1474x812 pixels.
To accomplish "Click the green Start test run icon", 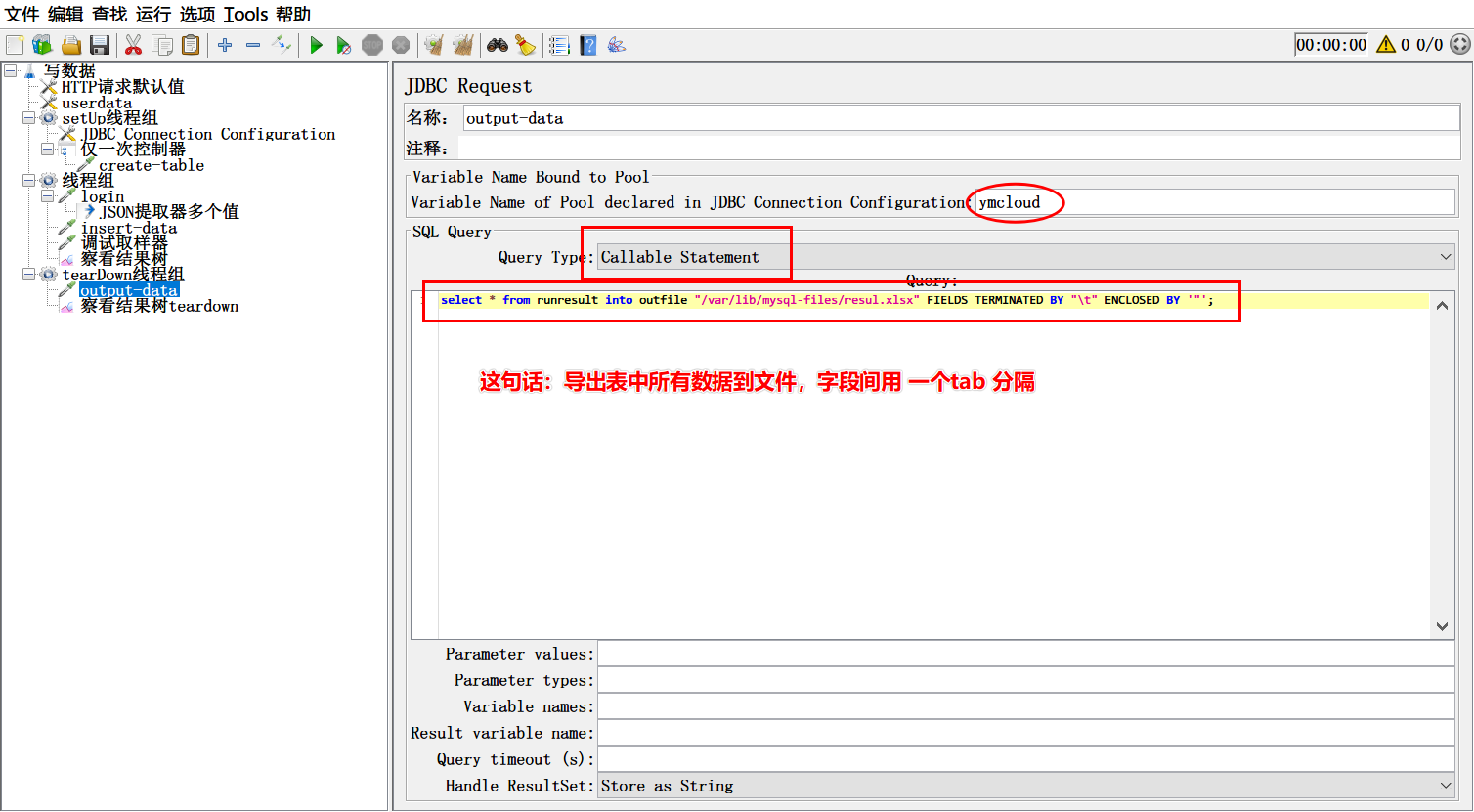I will click(x=316, y=45).
